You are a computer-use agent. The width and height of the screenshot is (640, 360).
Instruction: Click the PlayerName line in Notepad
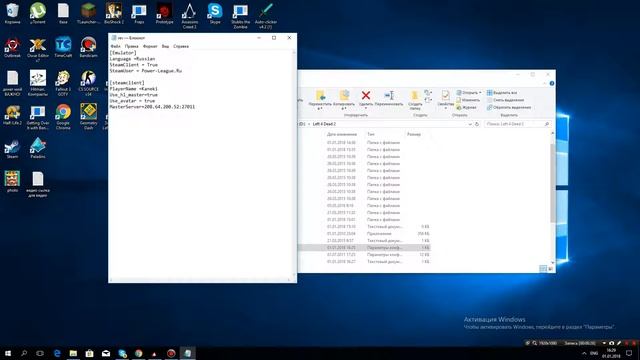[x=133, y=89]
